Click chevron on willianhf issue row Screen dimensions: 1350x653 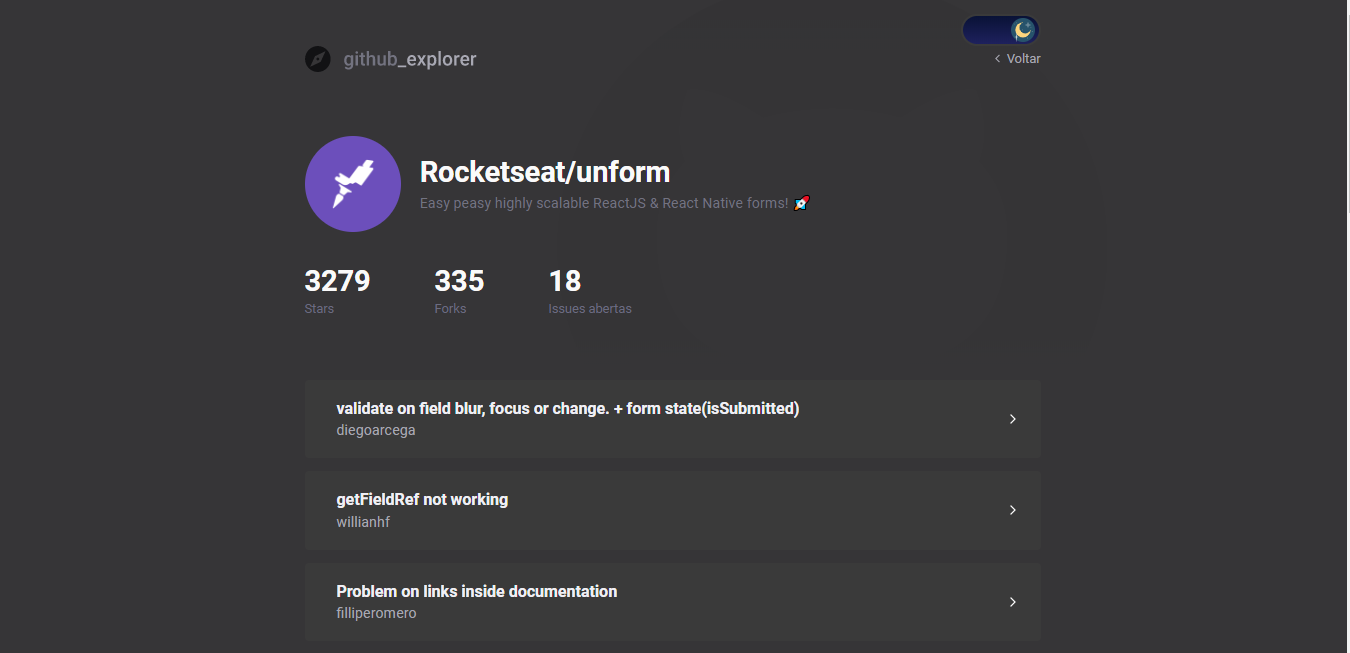[1013, 510]
